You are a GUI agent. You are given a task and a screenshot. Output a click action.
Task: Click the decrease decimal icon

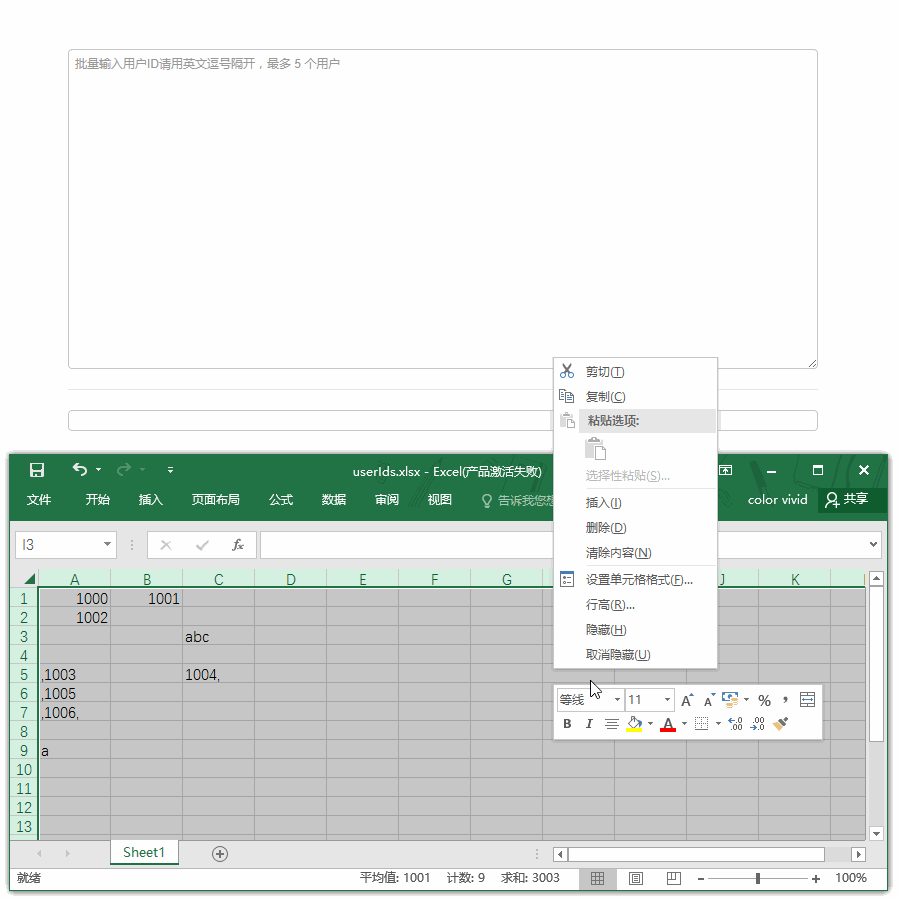pyautogui.click(x=758, y=724)
